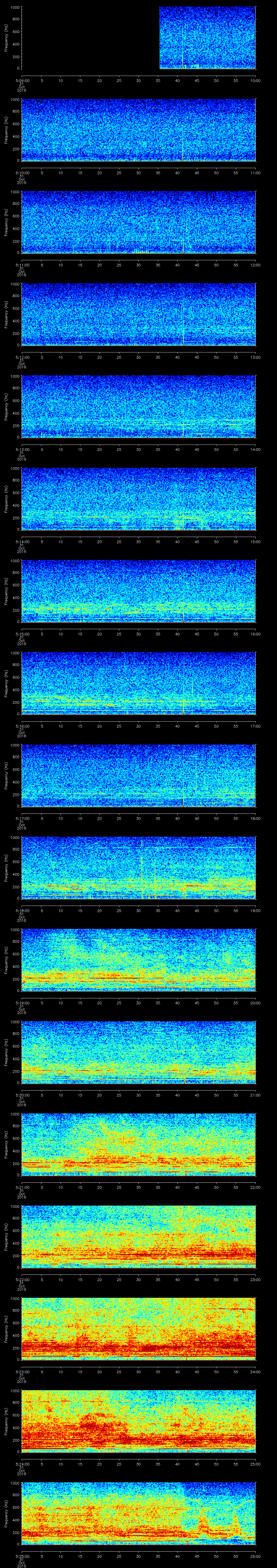Select the 5:16:00 start time label
Viewport: 277px width, 1568px height.
click(x=22, y=726)
